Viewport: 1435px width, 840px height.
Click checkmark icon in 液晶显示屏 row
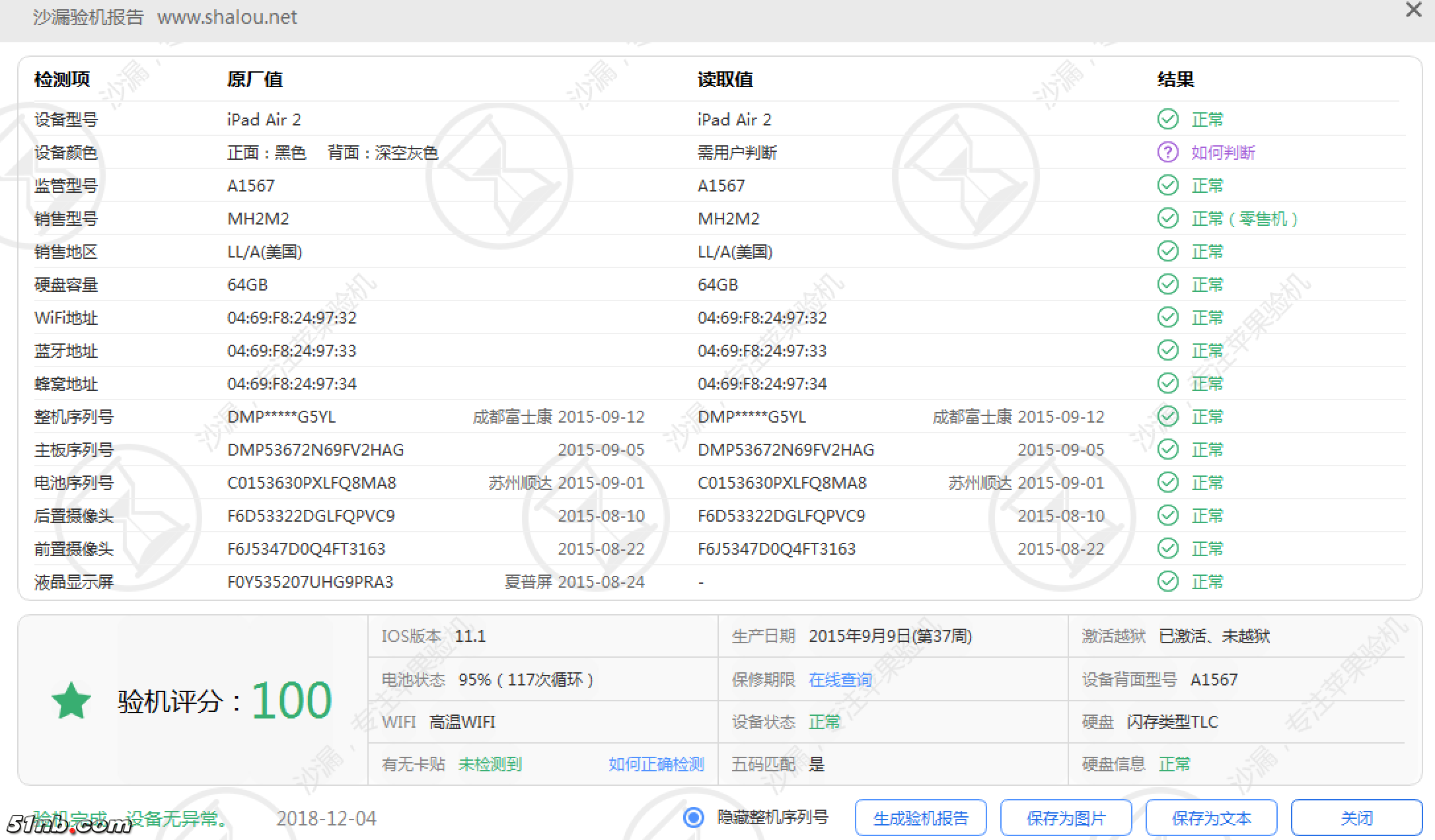point(1167,581)
